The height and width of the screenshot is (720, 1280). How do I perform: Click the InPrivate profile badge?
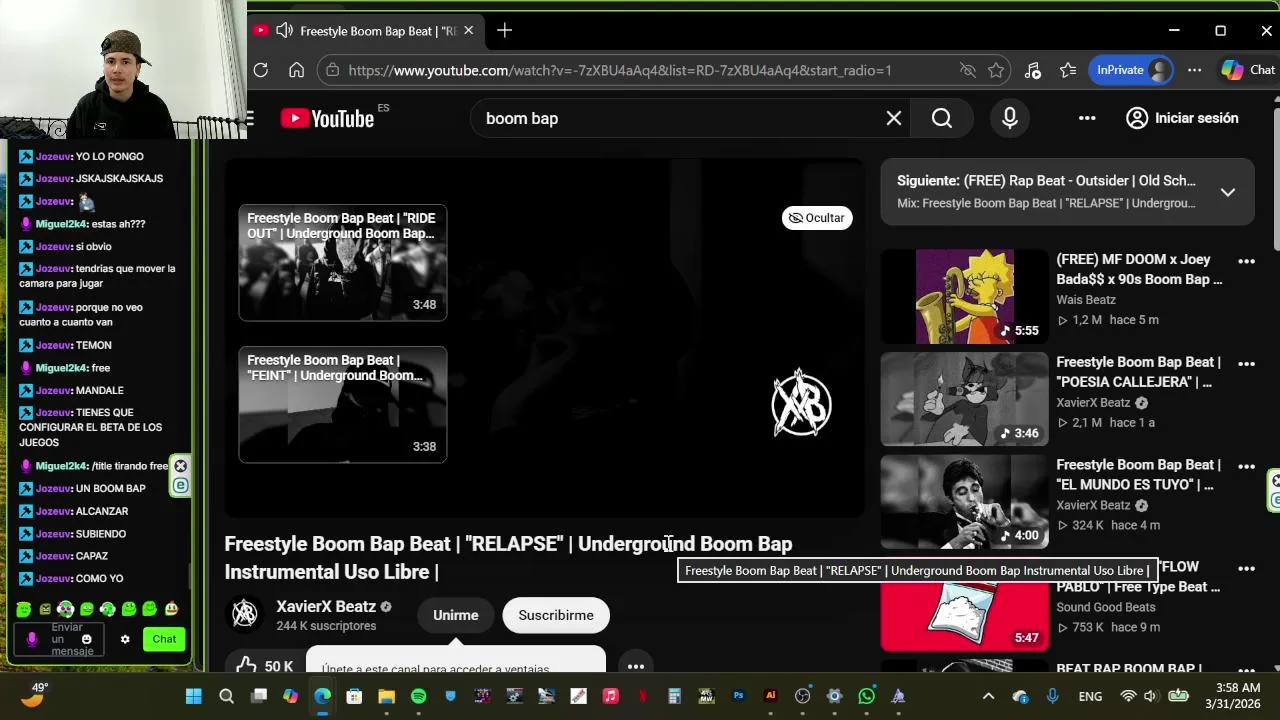(x=1131, y=70)
